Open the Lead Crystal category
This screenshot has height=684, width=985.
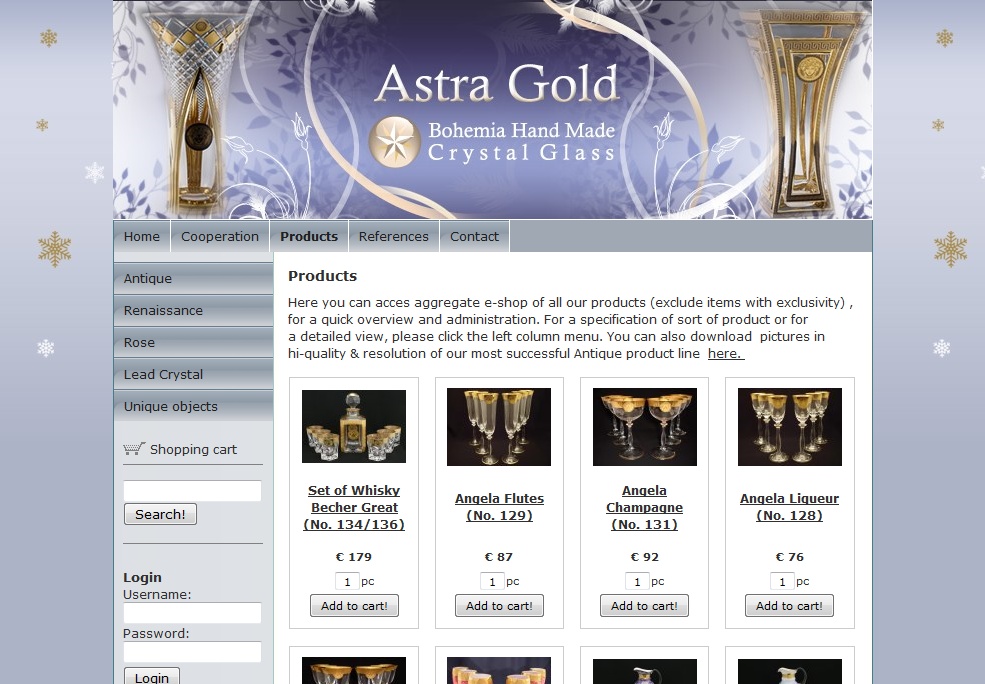point(193,374)
